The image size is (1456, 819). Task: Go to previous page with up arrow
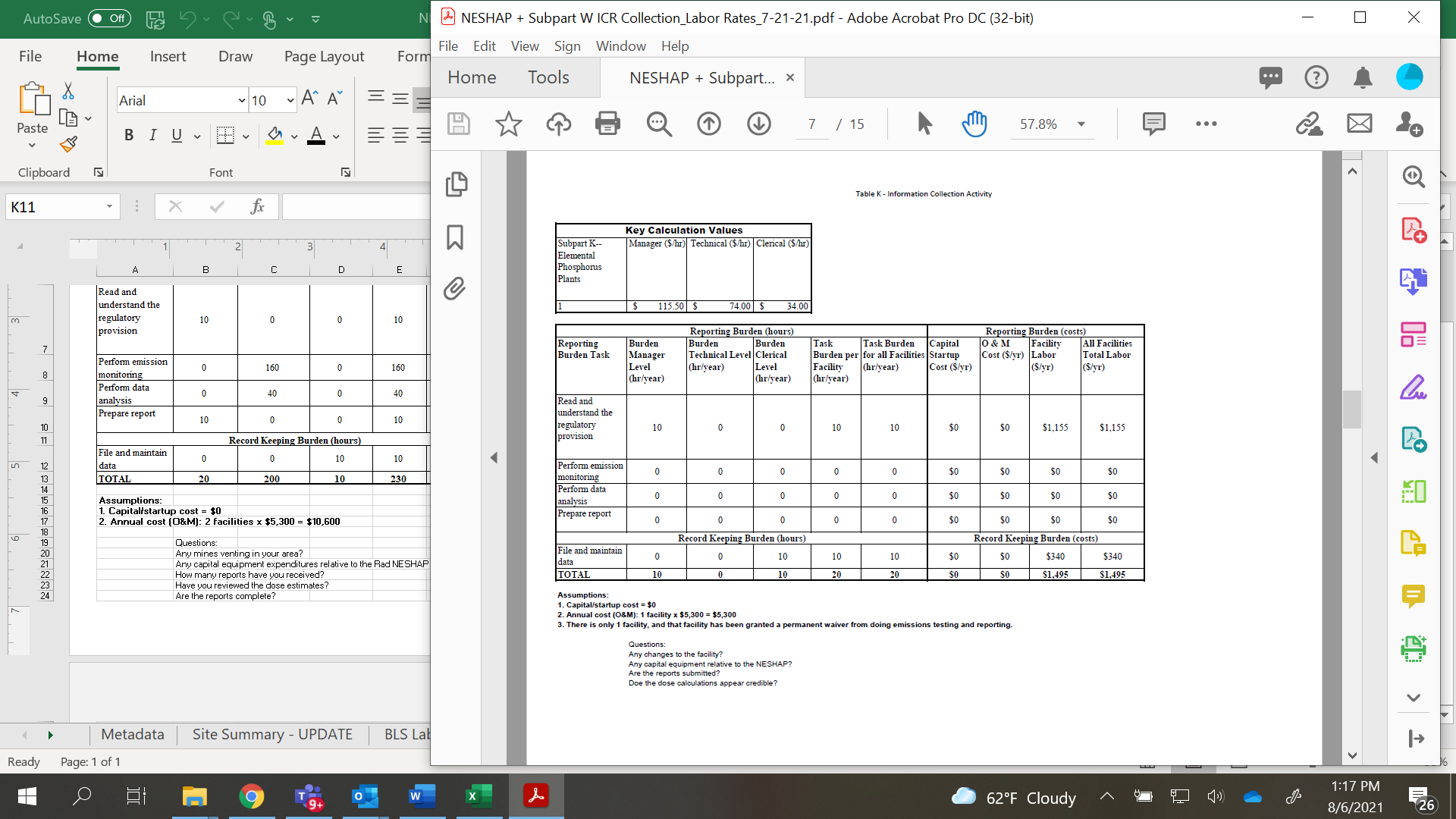709,124
